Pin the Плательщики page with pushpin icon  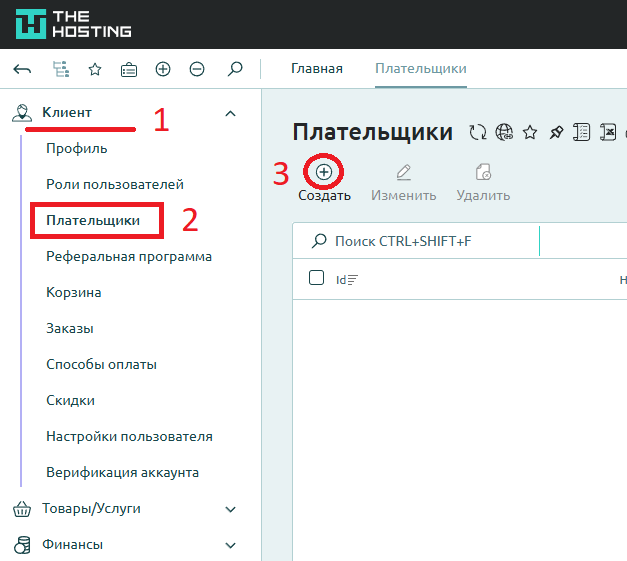556,133
